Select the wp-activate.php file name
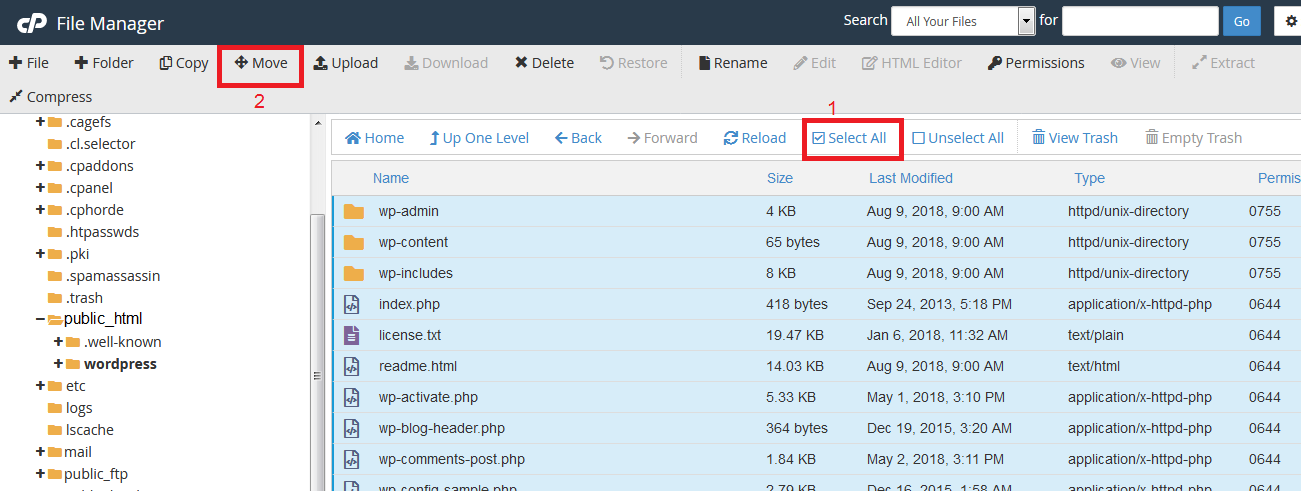This screenshot has height=491, width=1301. 428,397
